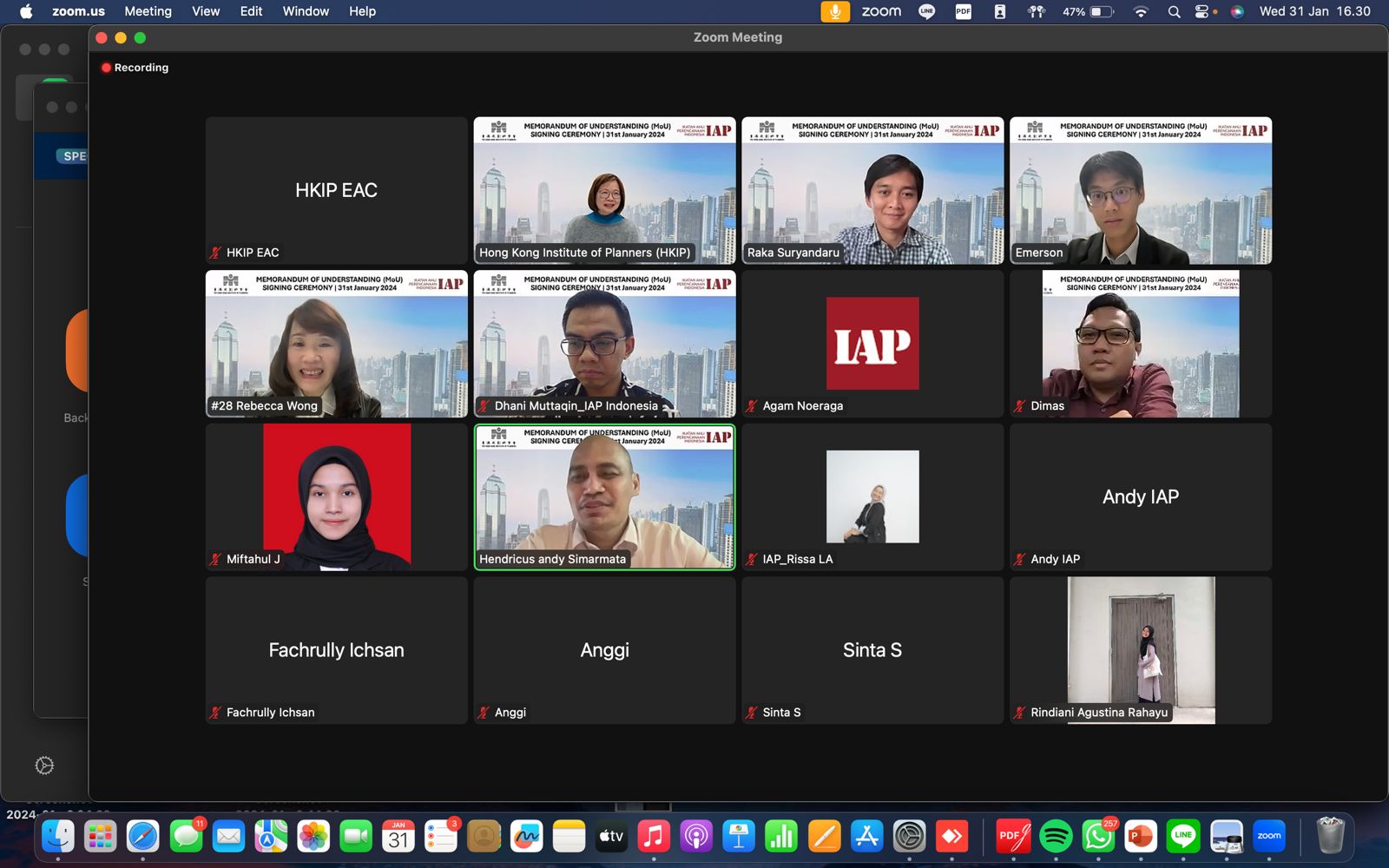
Task: Open Control Center in menu bar
Action: (1202, 11)
